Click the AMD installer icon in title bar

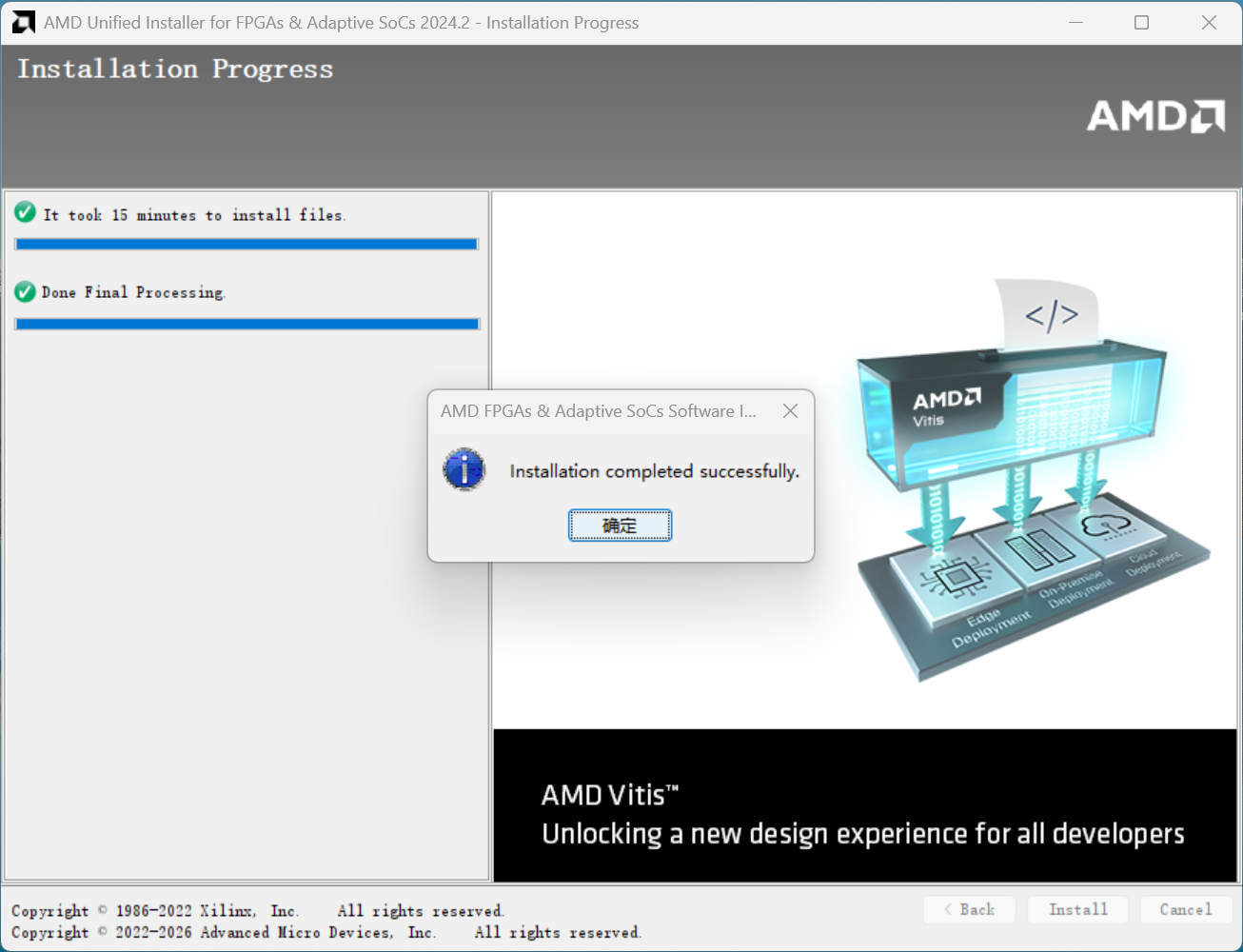click(23, 22)
